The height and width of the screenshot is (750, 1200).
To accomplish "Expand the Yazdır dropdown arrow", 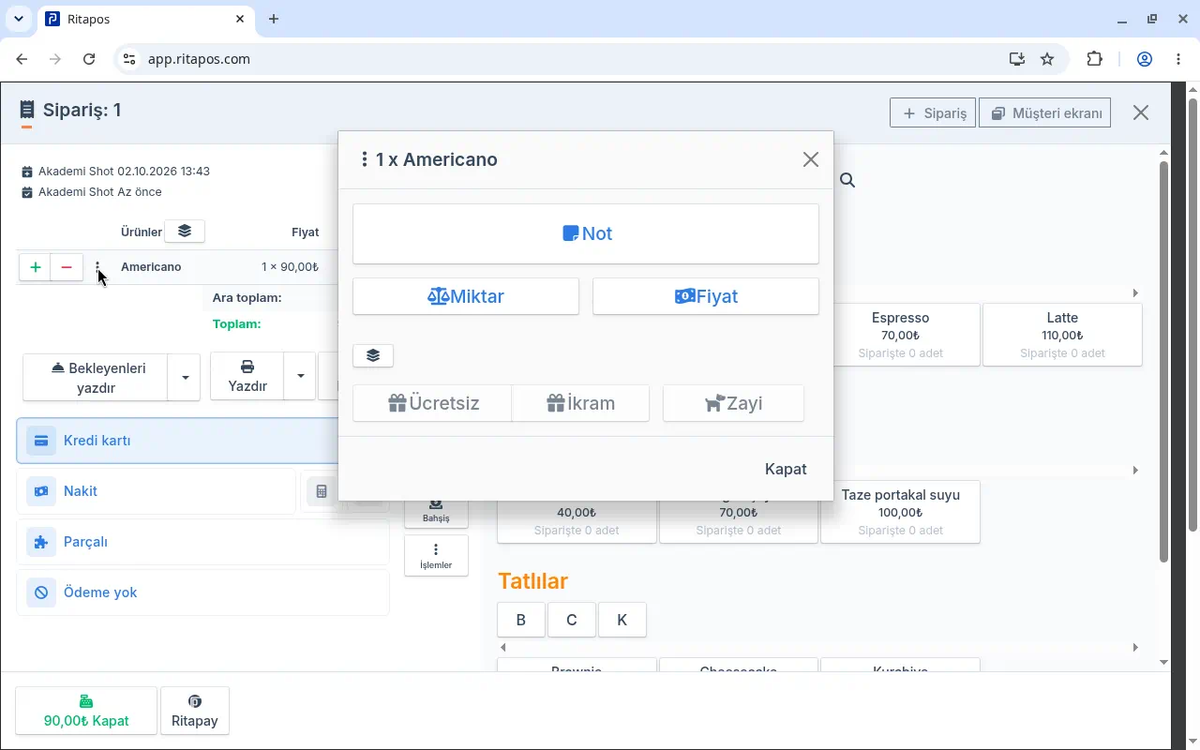I will [300, 377].
